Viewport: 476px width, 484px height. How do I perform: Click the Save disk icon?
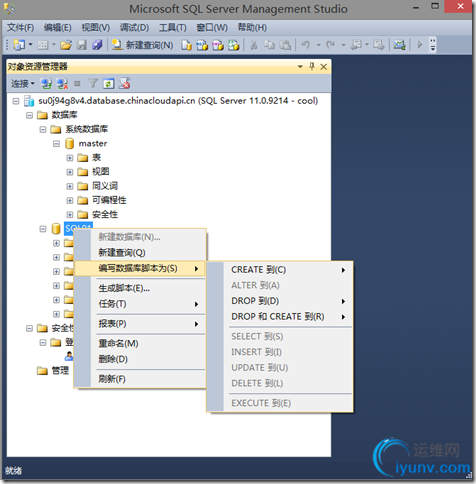[82, 45]
